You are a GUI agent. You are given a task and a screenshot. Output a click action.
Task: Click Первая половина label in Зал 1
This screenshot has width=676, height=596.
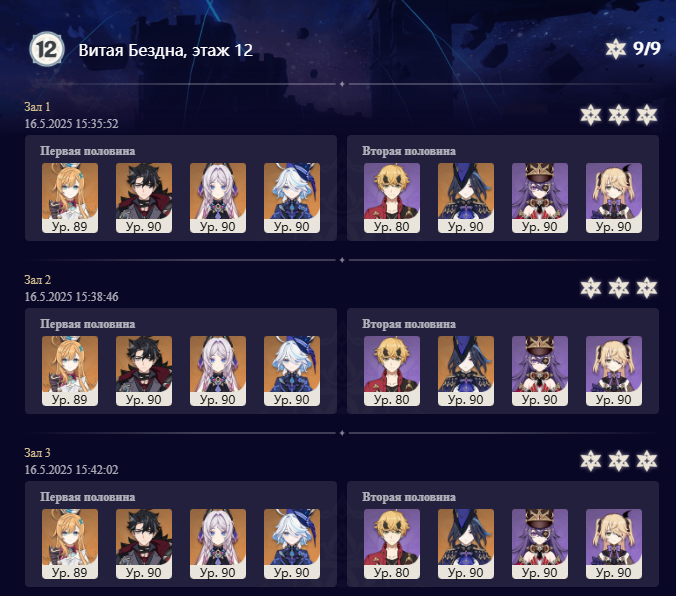(x=88, y=151)
